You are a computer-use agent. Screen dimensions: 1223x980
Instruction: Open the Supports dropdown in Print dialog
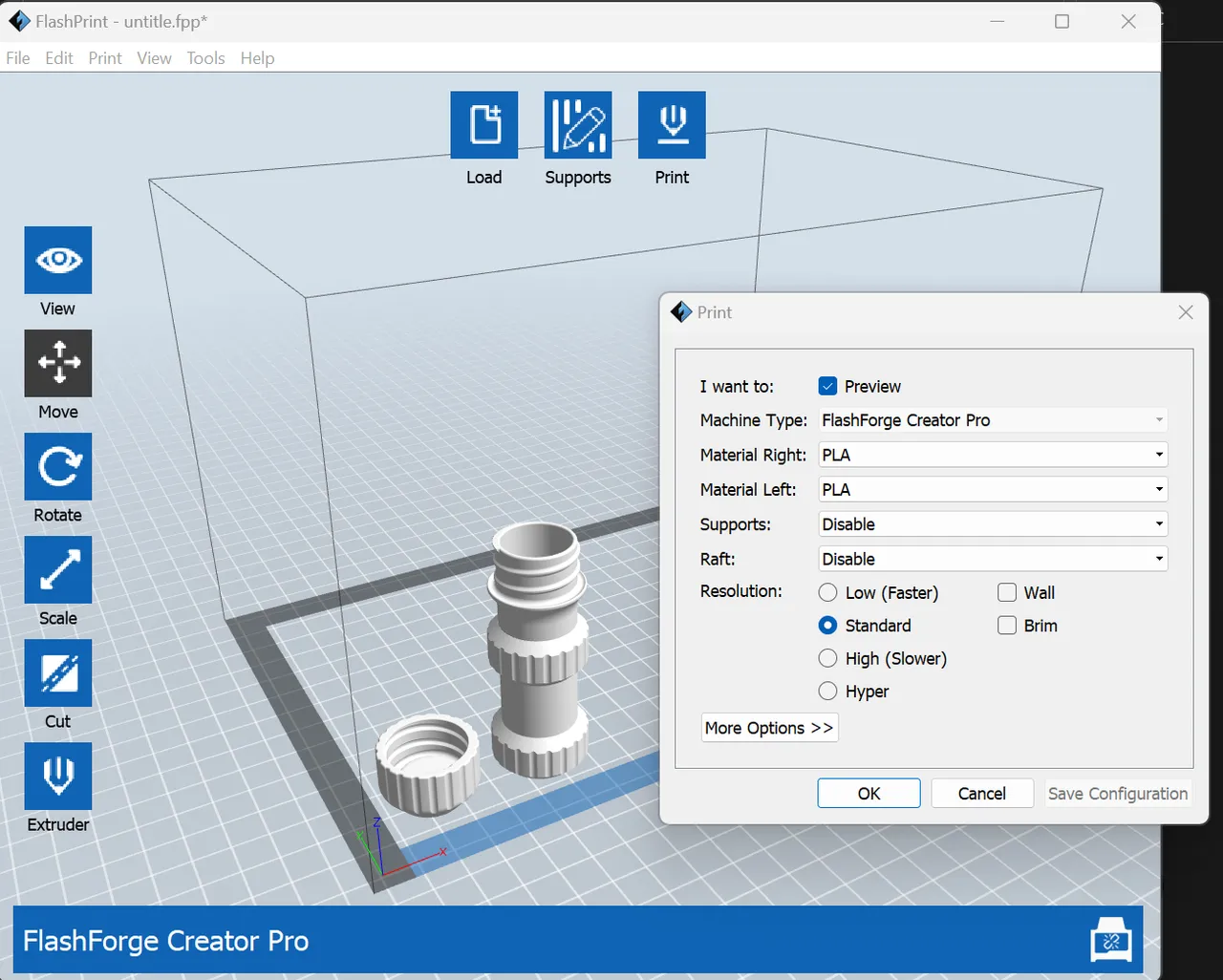(994, 524)
